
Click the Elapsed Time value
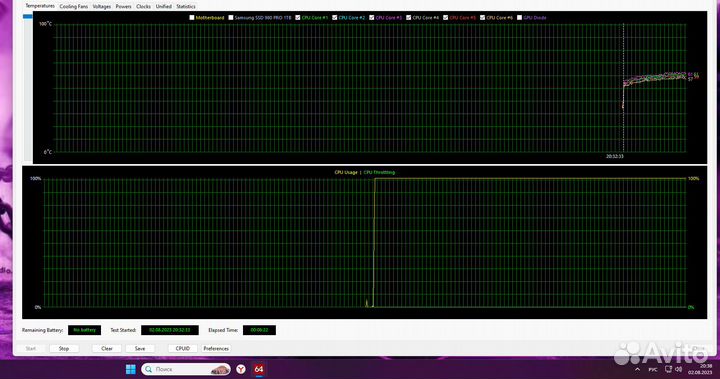point(259,330)
